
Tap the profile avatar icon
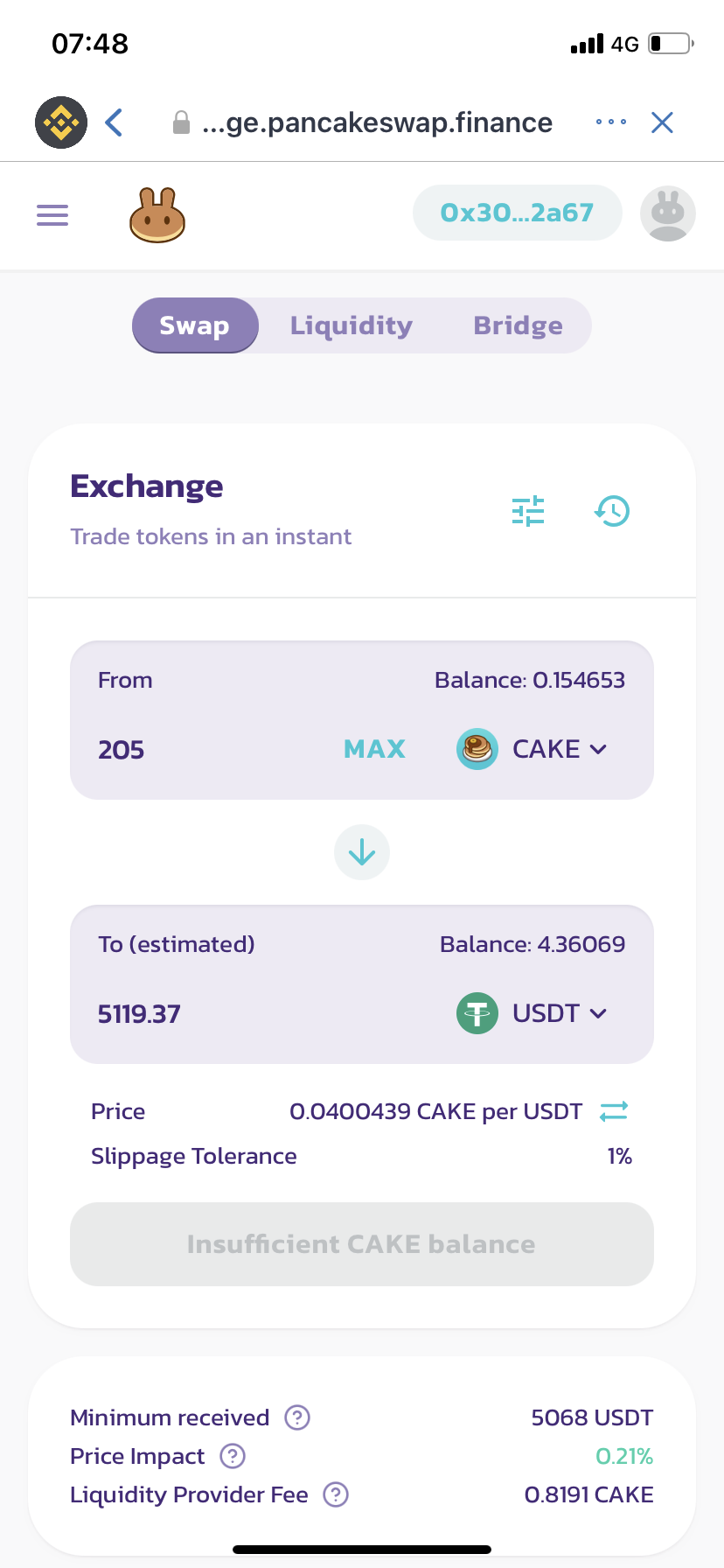[x=667, y=214]
